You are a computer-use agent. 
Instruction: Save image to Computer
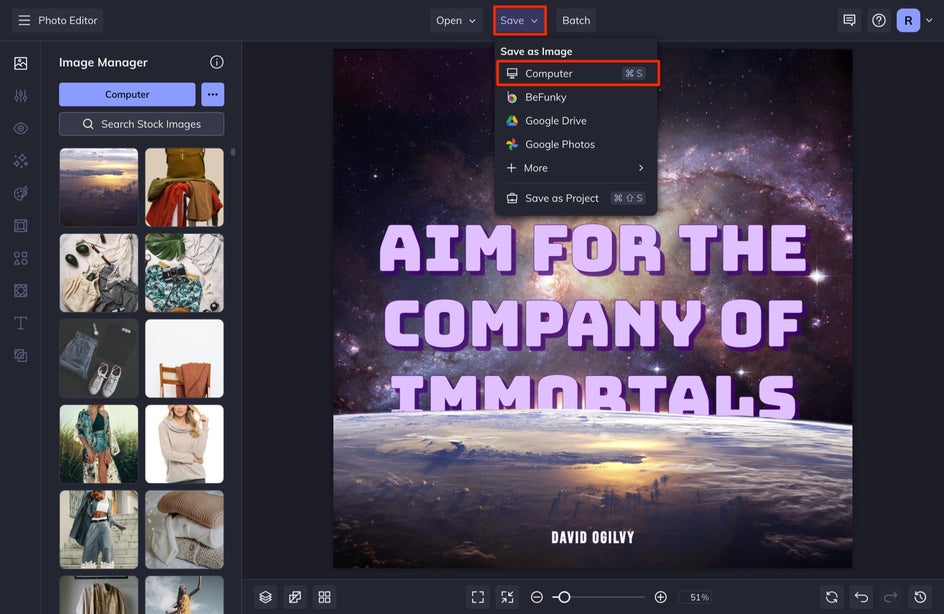pyautogui.click(x=576, y=73)
